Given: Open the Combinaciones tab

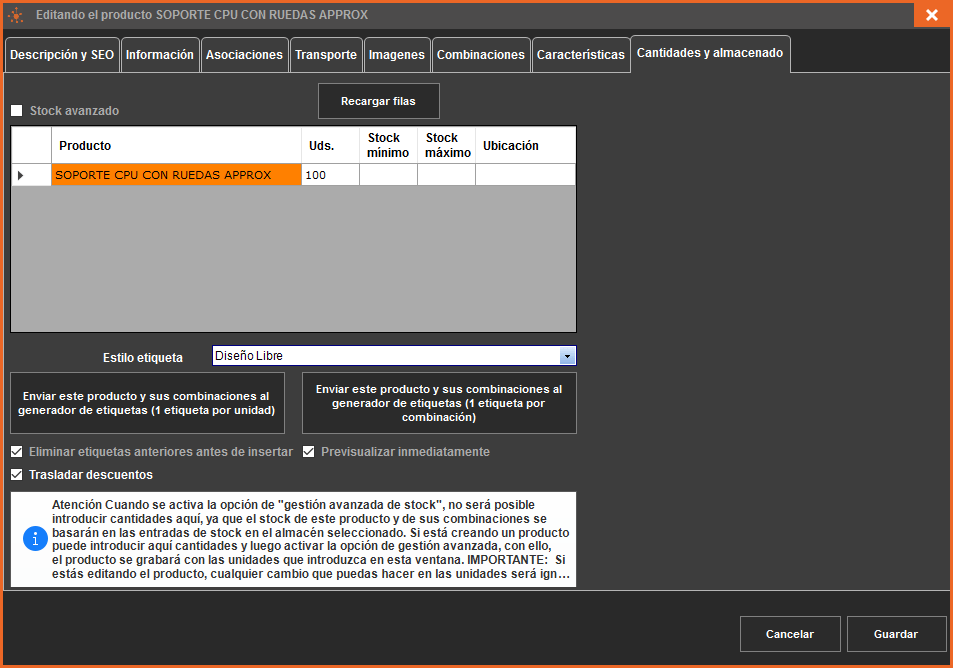Looking at the screenshot, I should click(x=480, y=55).
